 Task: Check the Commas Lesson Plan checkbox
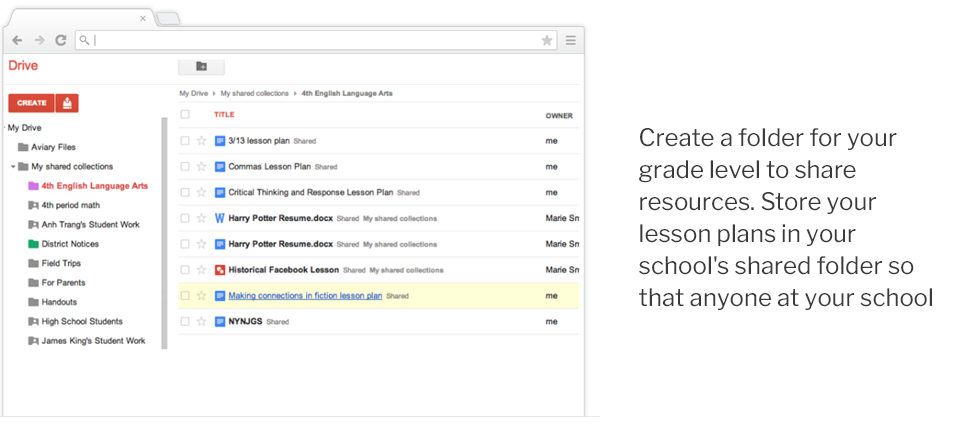tap(184, 167)
